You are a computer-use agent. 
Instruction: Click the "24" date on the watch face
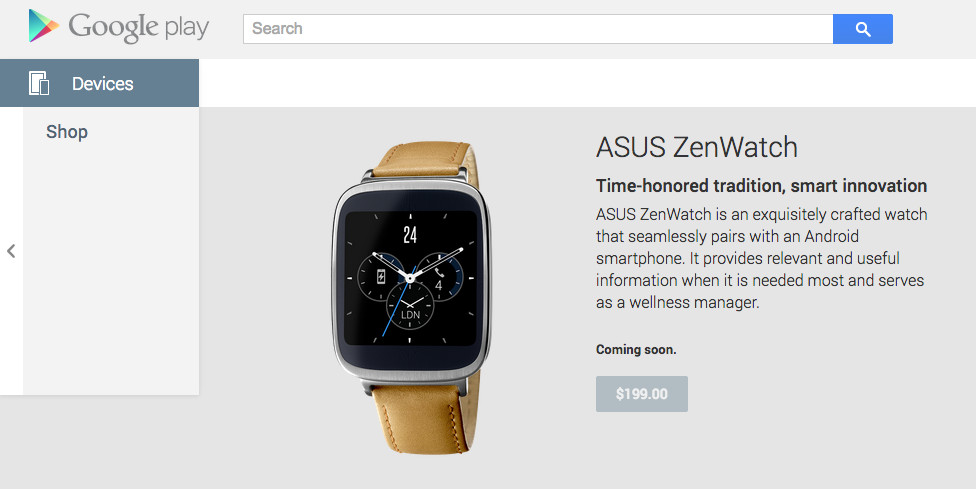(410, 235)
